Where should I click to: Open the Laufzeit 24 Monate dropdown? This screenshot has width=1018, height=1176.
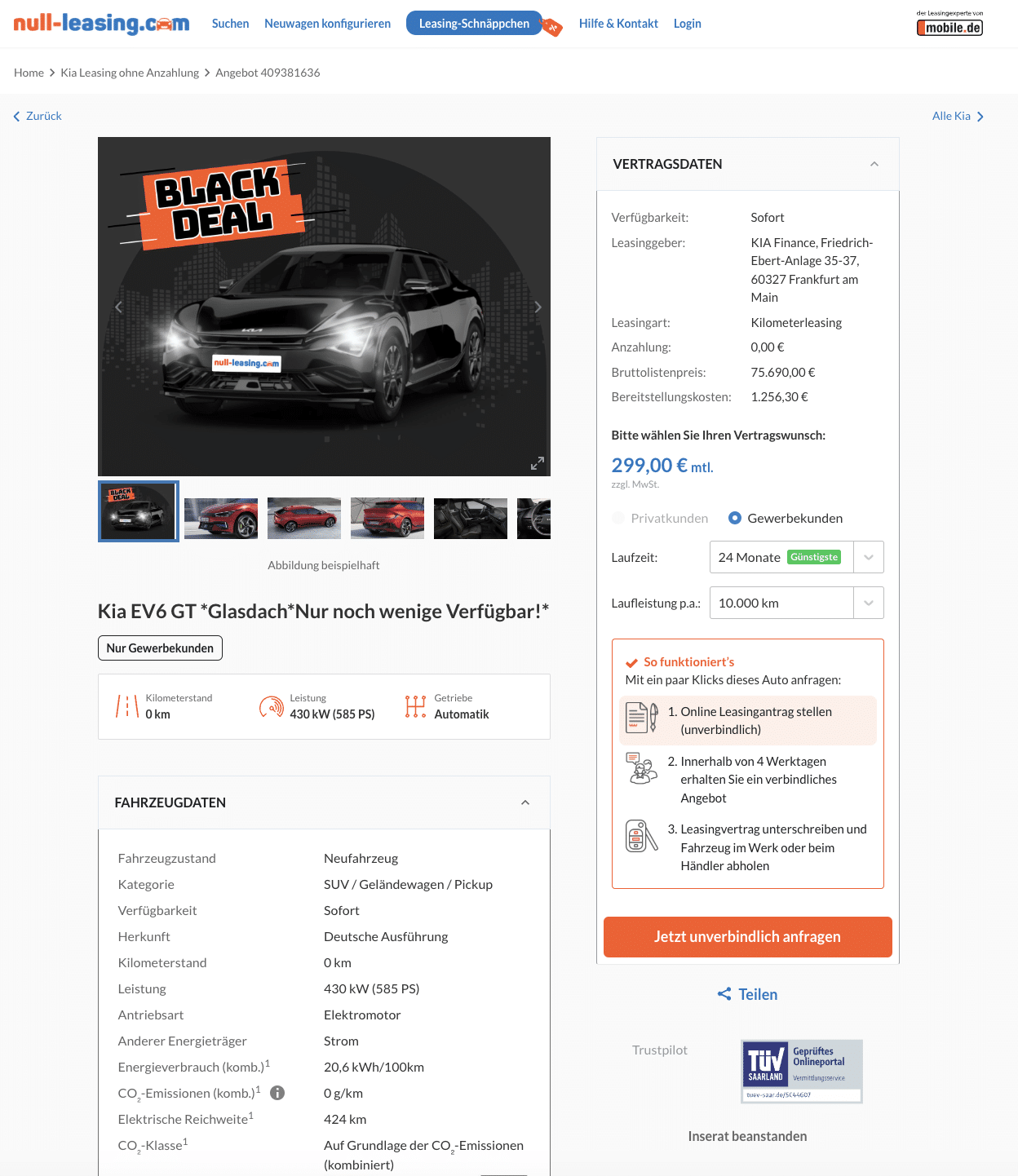coord(796,557)
